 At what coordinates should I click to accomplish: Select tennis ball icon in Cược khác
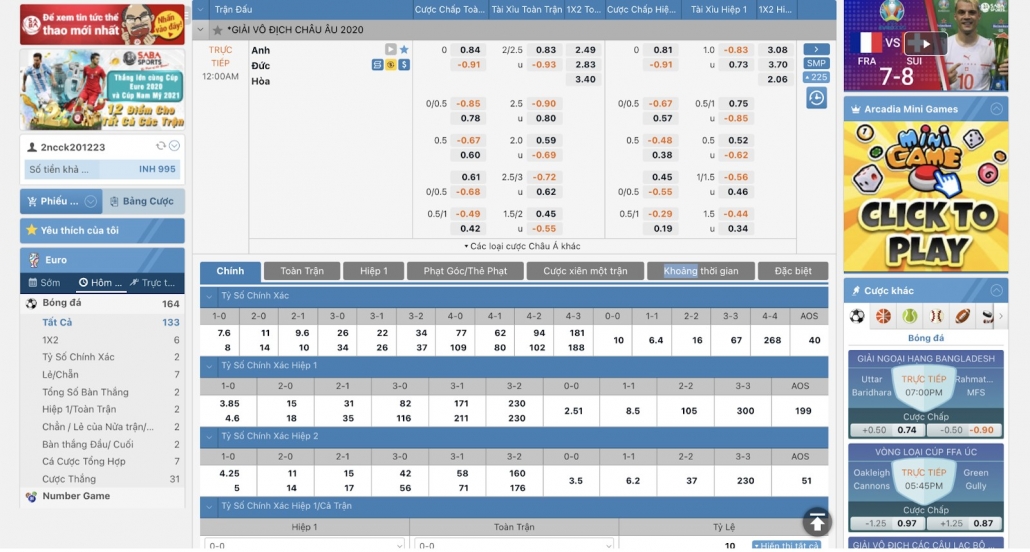pyautogui.click(x=909, y=316)
